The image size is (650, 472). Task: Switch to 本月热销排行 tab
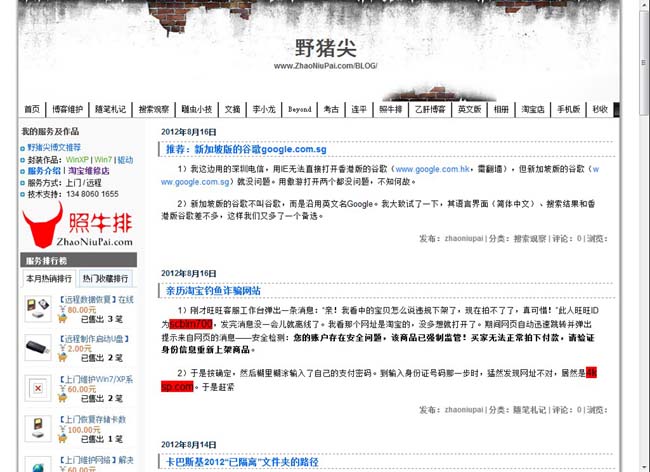[x=49, y=278]
